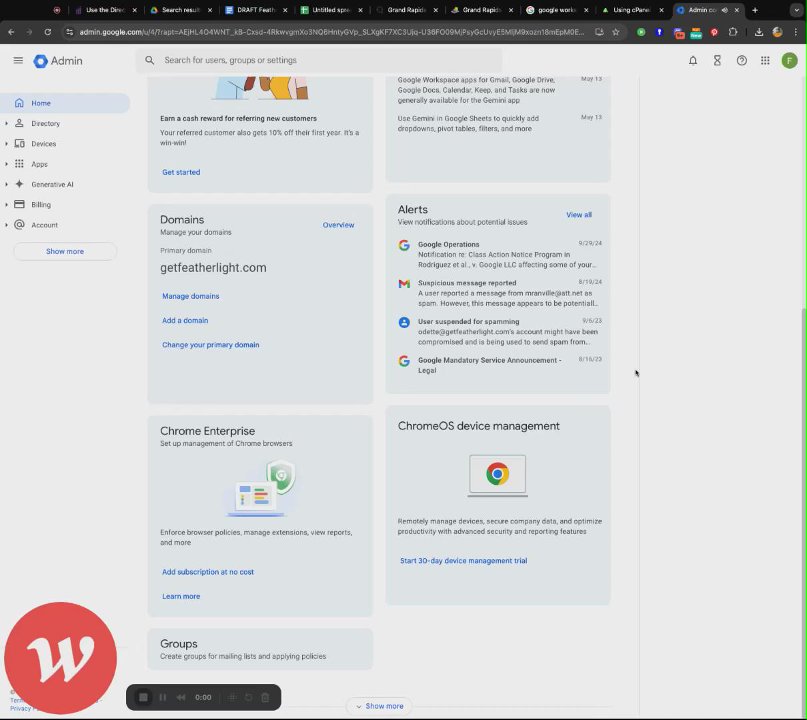Mute the Admin console tab audio
Viewport: 807px width, 720px height.
point(725,10)
